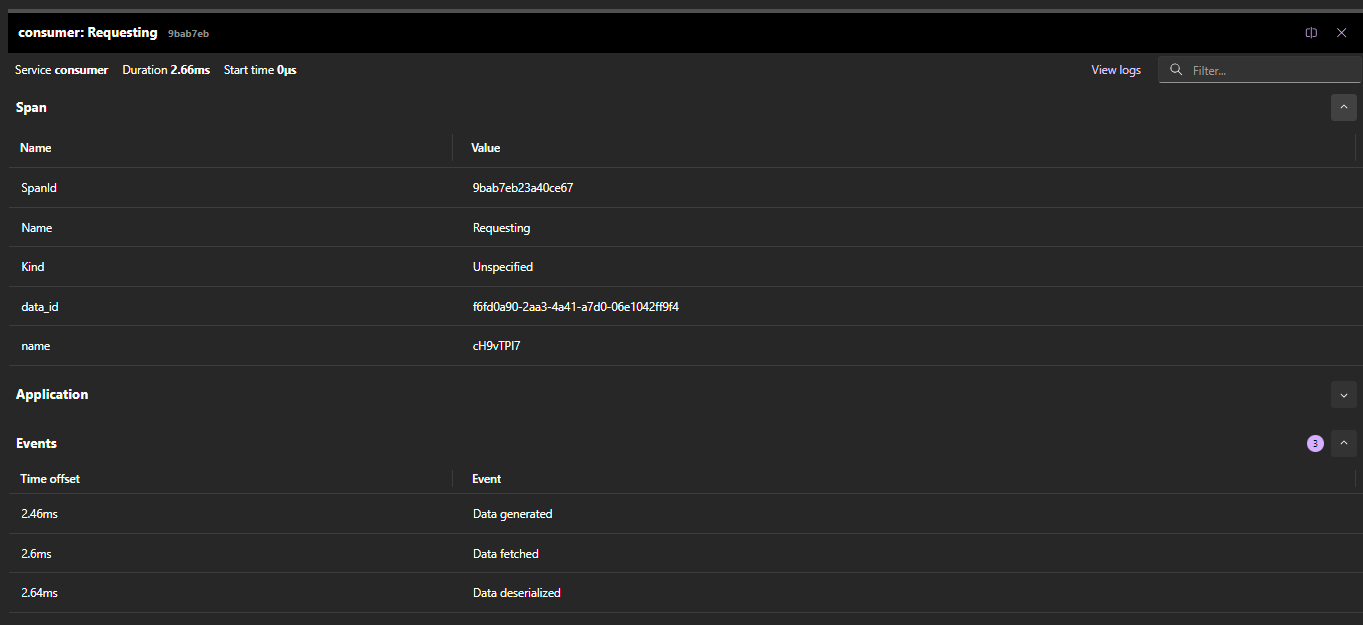Click the search magnifier icon in filter box
This screenshot has height=625, width=1363.
point(1176,70)
